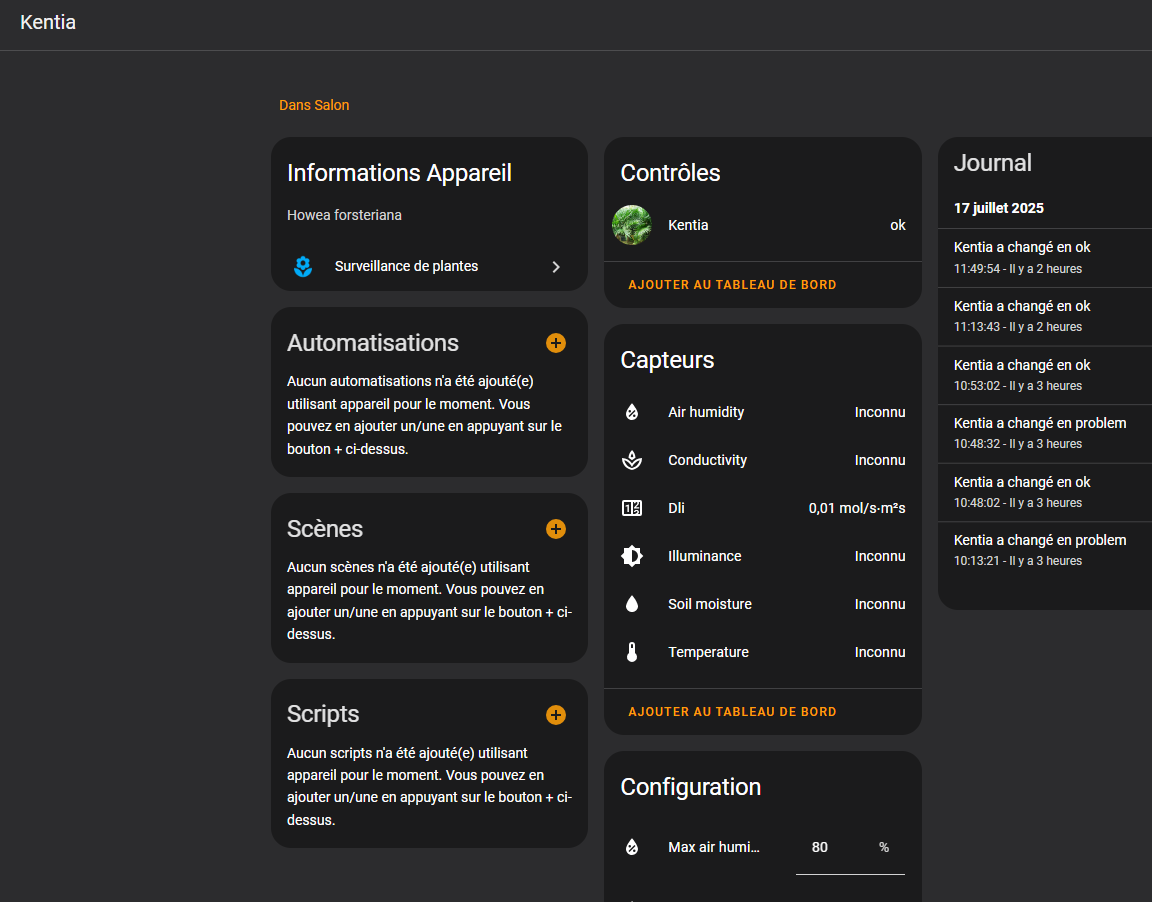The width and height of the screenshot is (1152, 902).
Task: Open the Conductivity sensor row
Action: tap(763, 461)
